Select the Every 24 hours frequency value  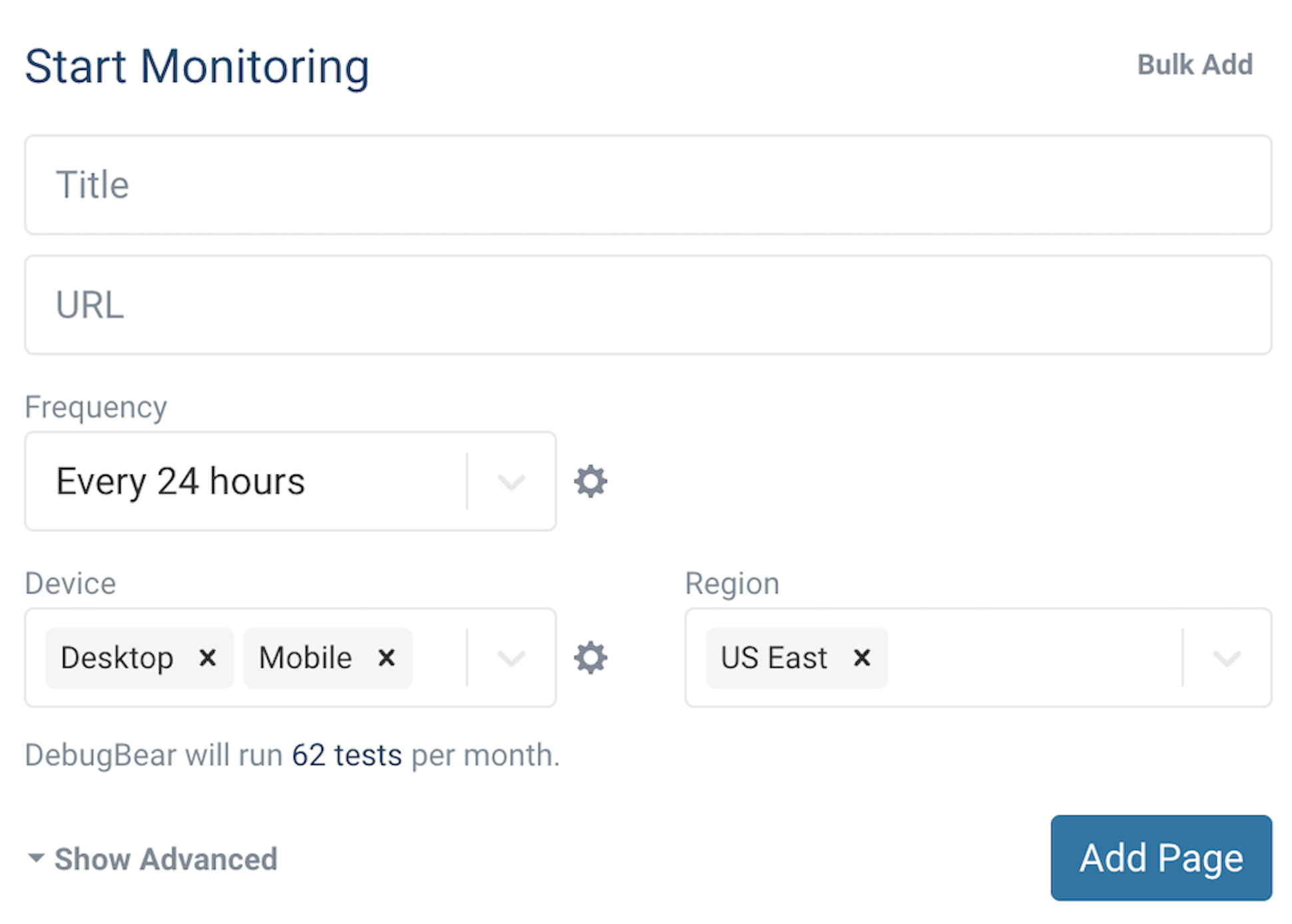point(180,481)
